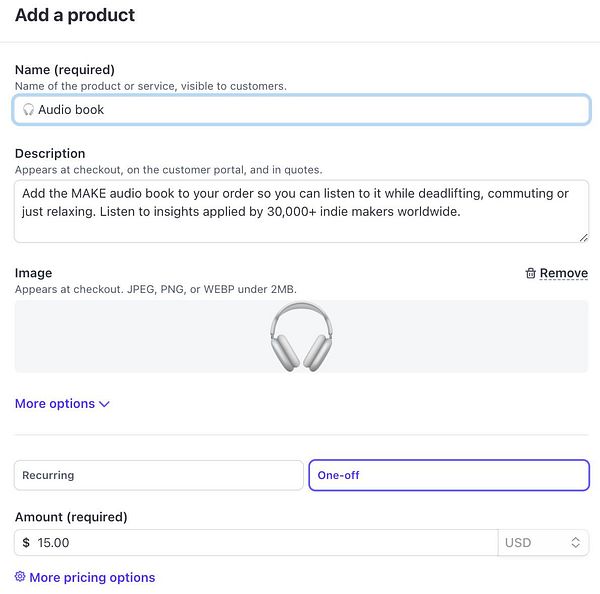The width and height of the screenshot is (600, 594).
Task: Click the Amount (required) label
Action: [x=71, y=517]
